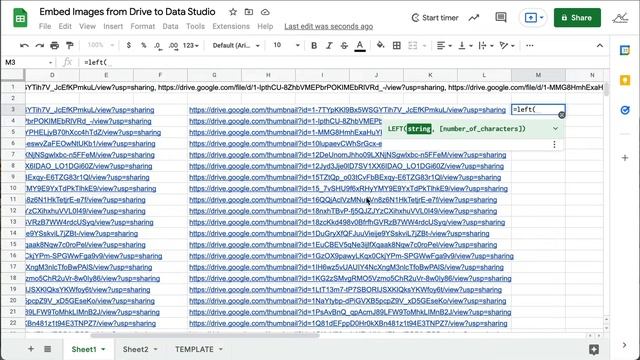Screen dimensions: 640x360
Task: Open vertical align dropdown
Action: pyautogui.click(x=465, y=45)
